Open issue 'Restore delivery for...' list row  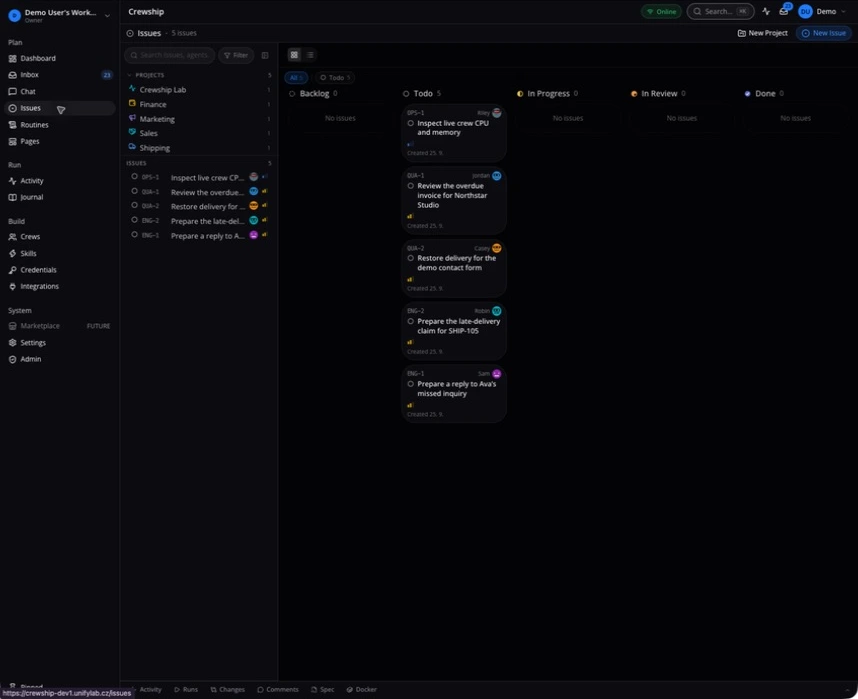(x=200, y=206)
